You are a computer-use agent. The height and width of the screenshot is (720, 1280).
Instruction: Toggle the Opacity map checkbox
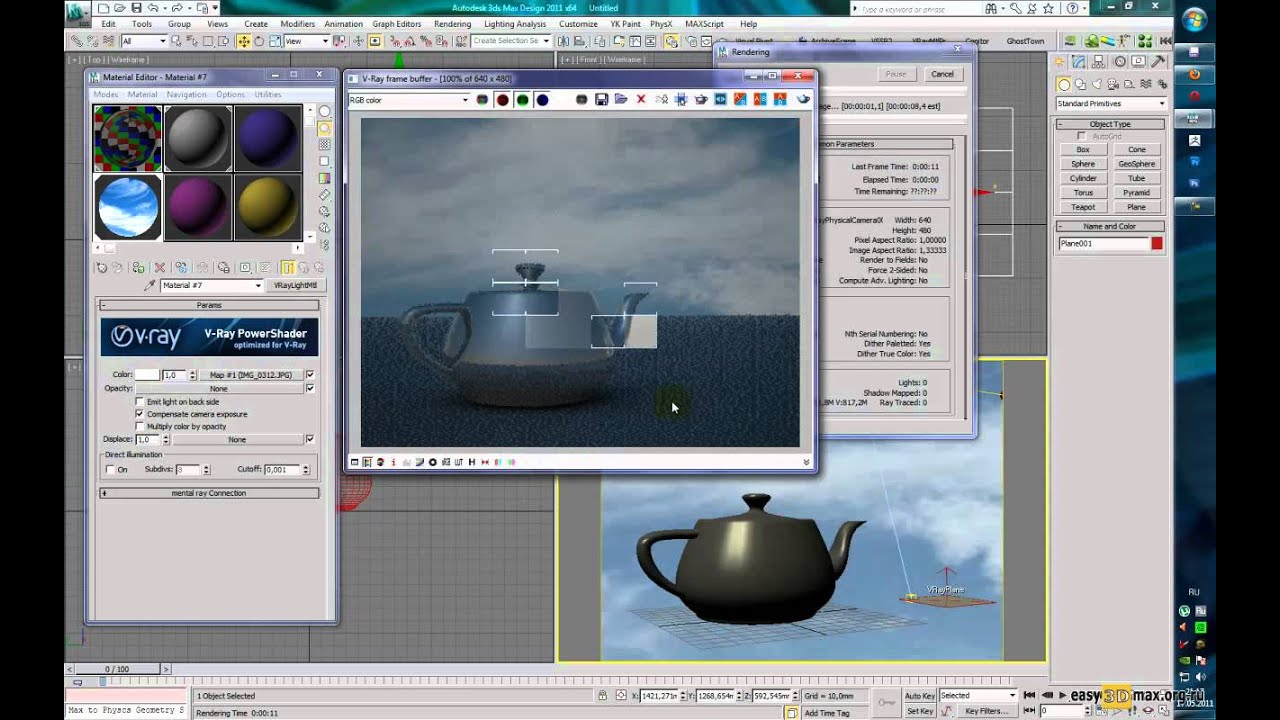point(310,388)
